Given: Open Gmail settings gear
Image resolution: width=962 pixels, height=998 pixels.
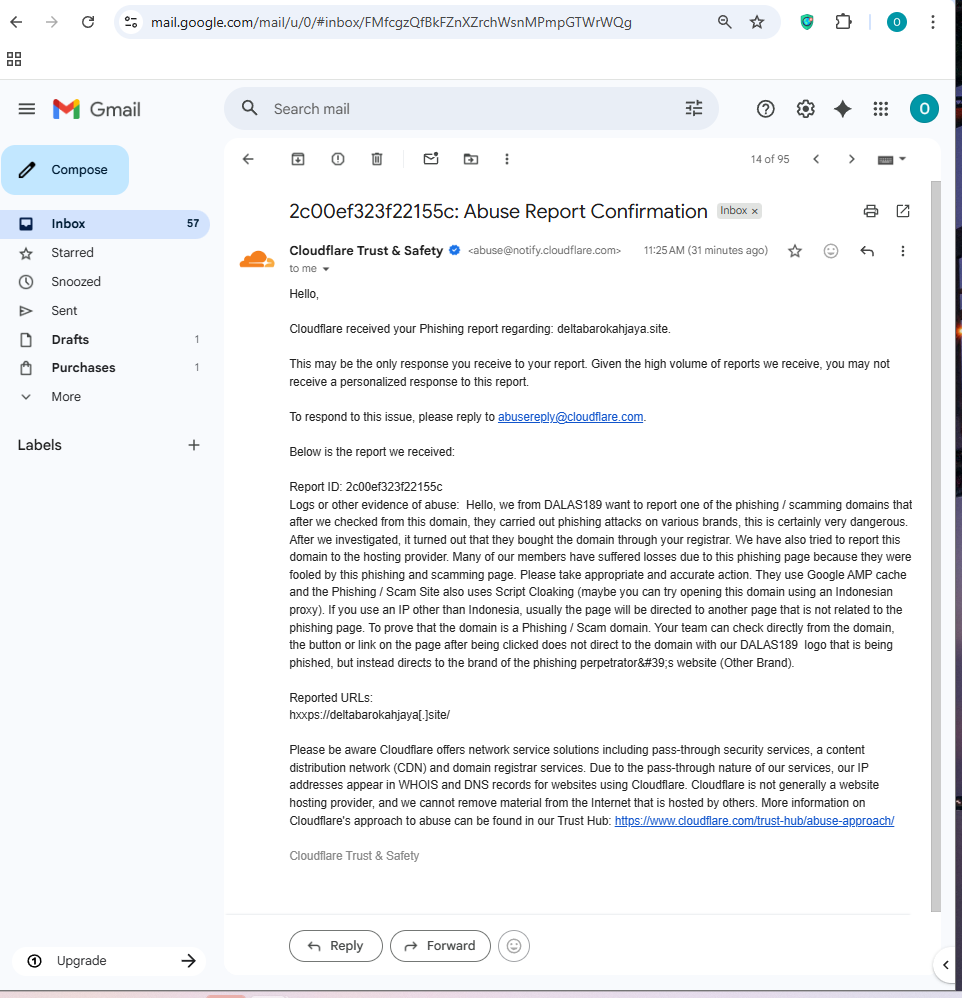Looking at the screenshot, I should click(805, 109).
